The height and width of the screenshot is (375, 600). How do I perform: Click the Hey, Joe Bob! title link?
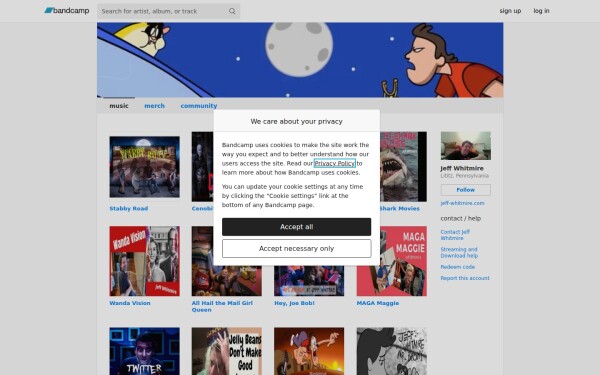[x=294, y=303]
